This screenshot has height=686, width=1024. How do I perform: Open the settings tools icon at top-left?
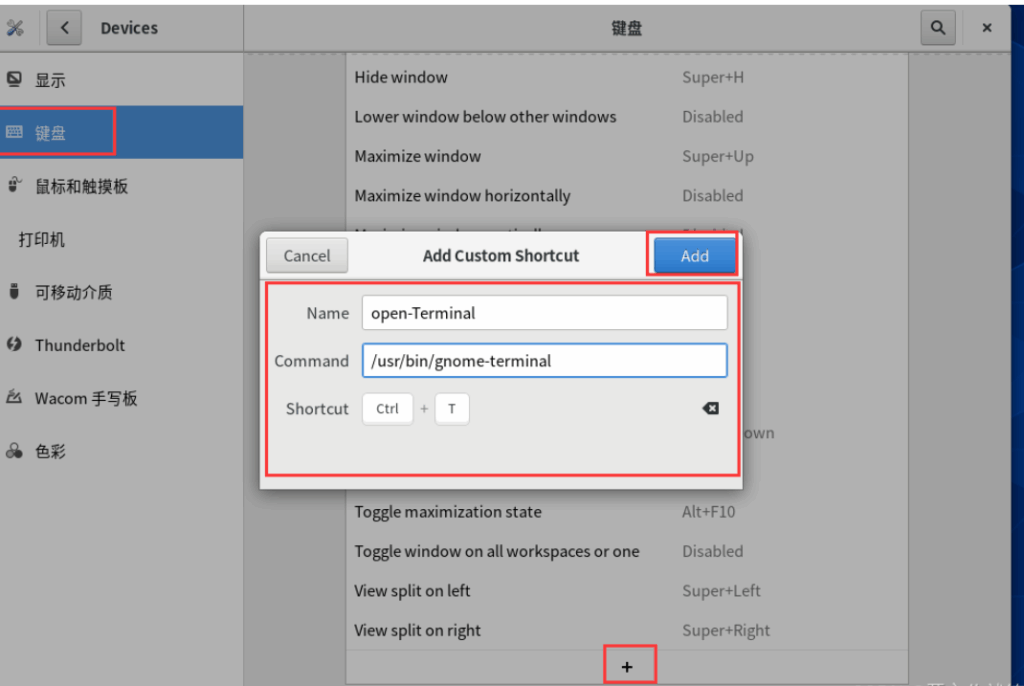click(x=15, y=28)
